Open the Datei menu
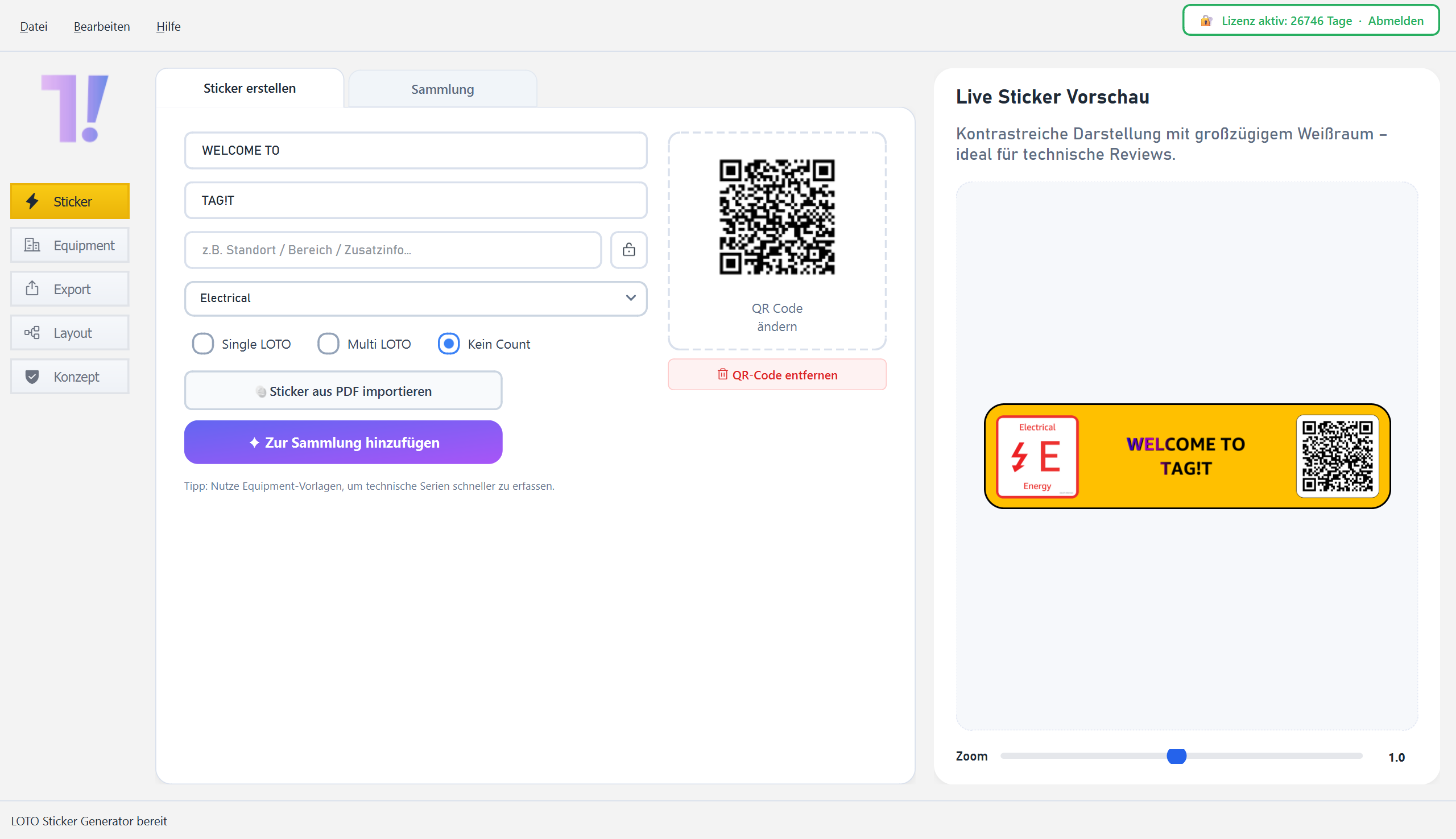 point(34,27)
